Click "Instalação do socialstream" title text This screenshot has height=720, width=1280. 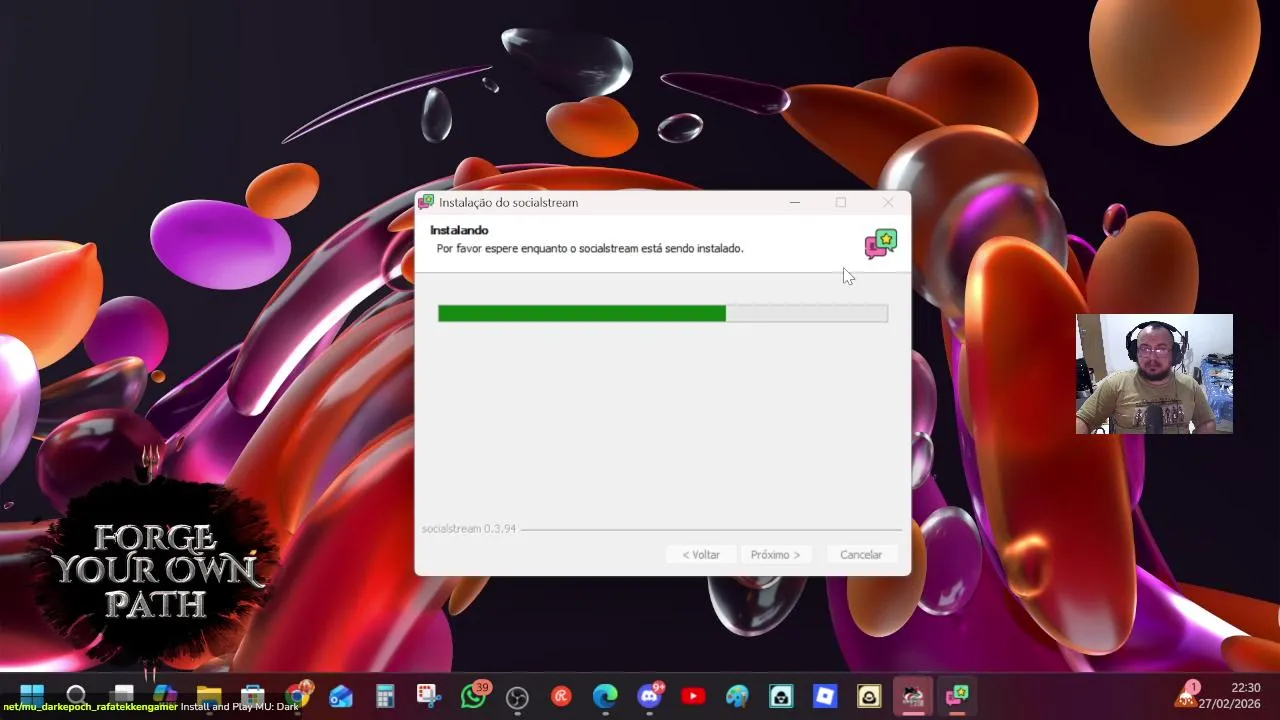point(508,202)
